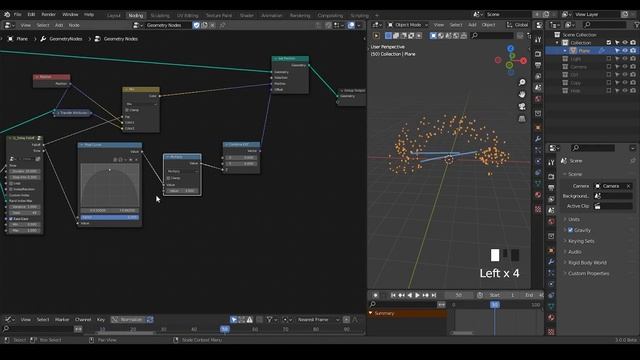This screenshot has height=360, width=640.
Task: Open the 3D viewport Object menu
Action: coord(488,25)
